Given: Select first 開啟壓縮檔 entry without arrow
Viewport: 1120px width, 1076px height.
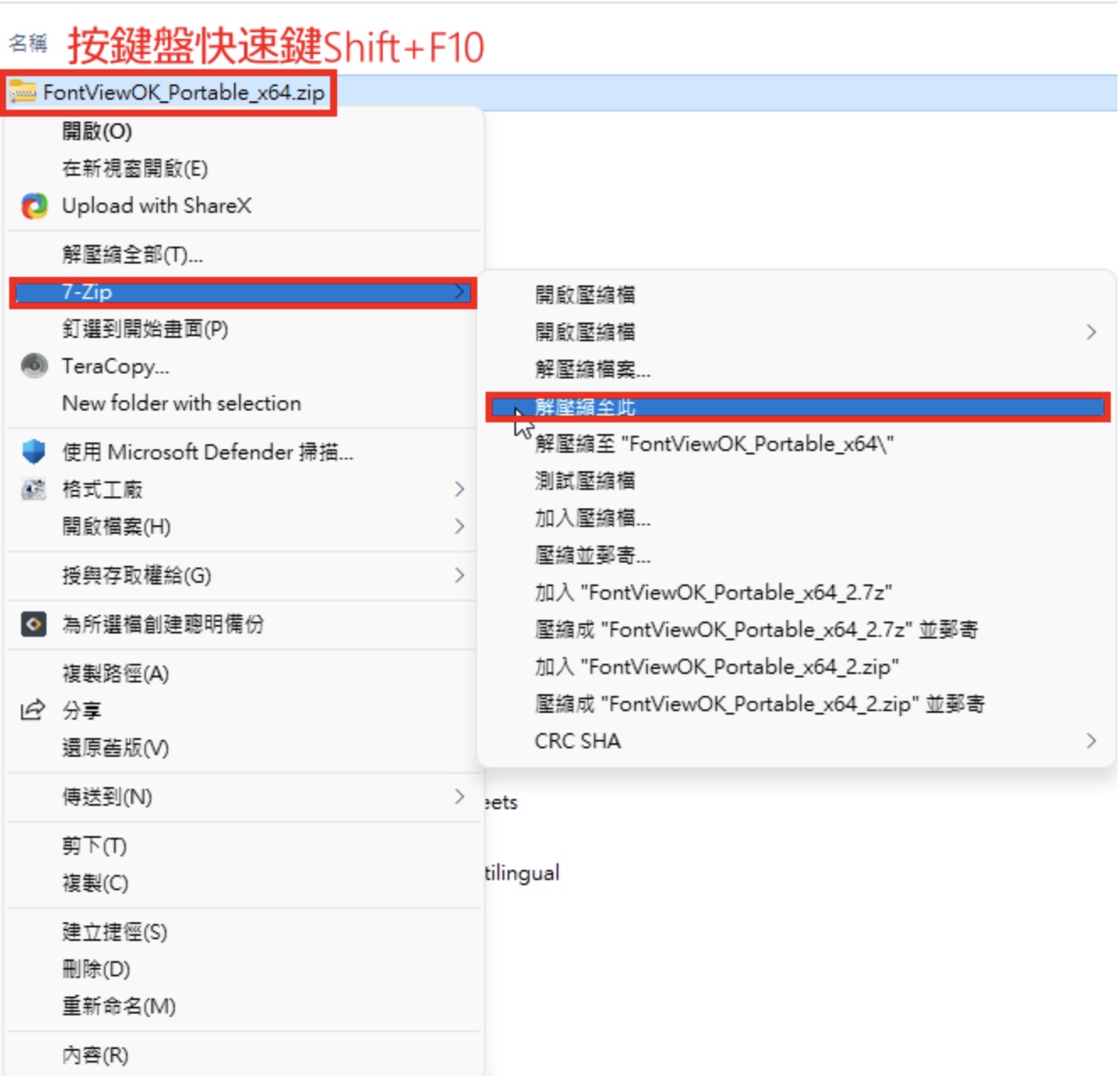Looking at the screenshot, I should (x=797, y=295).
